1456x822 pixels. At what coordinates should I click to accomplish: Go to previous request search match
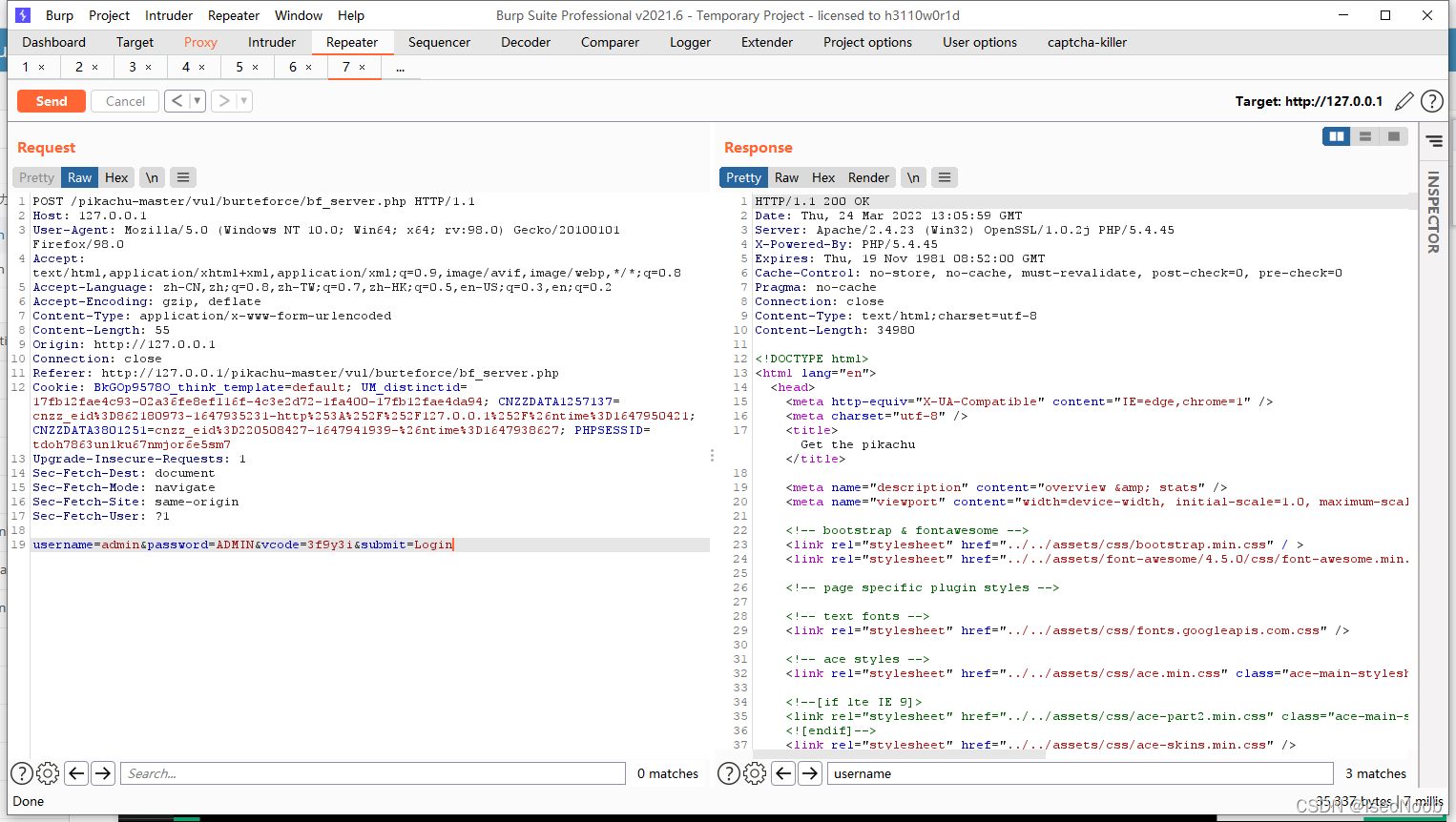point(77,773)
